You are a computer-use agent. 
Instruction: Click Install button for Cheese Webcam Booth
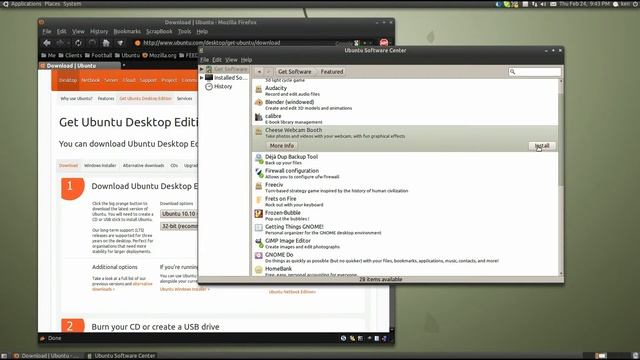point(542,146)
